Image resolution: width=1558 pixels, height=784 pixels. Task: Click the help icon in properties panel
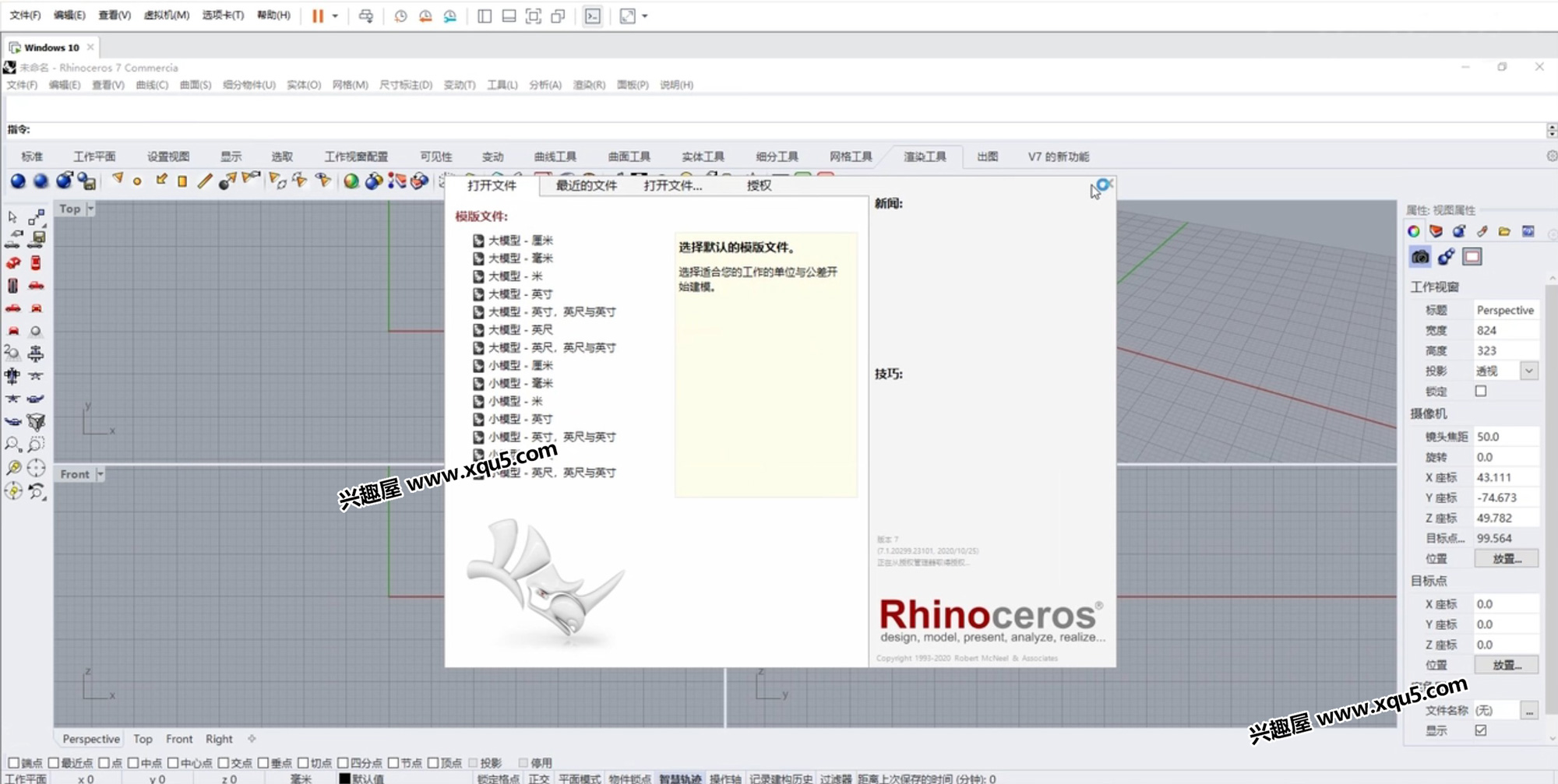1528,231
